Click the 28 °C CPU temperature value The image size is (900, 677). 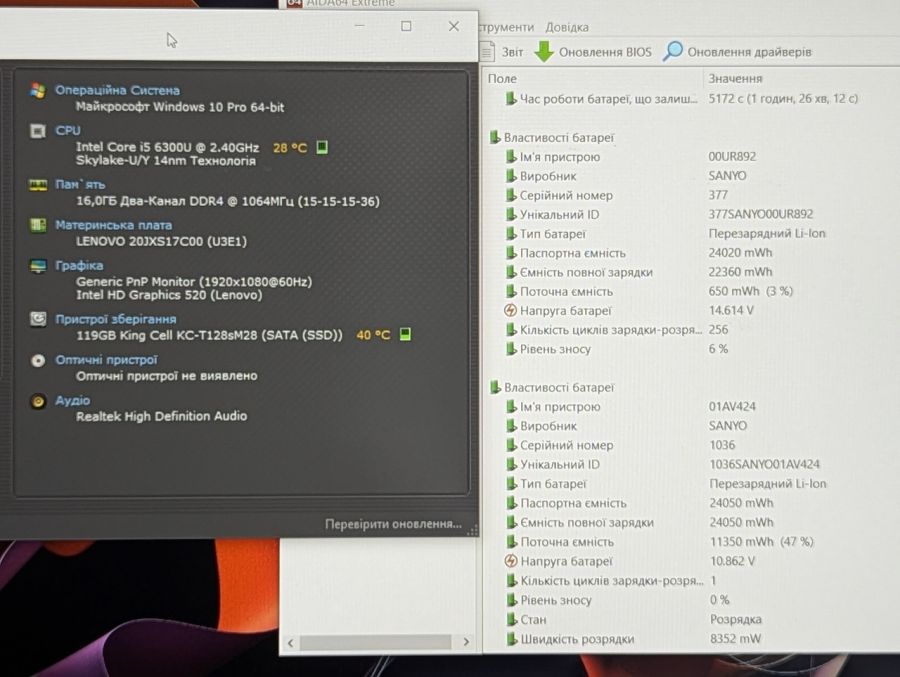(290, 148)
